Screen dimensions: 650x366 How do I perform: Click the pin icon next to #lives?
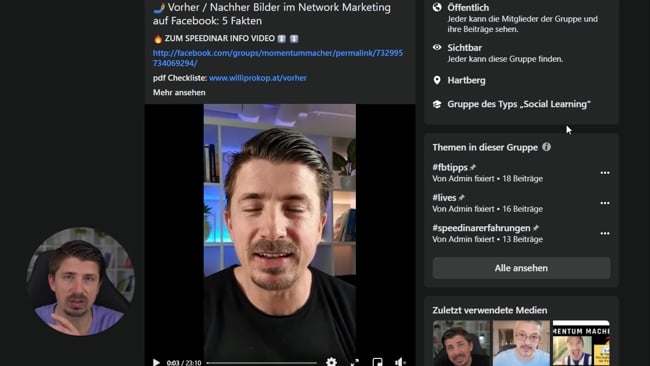pyautogui.click(x=461, y=198)
